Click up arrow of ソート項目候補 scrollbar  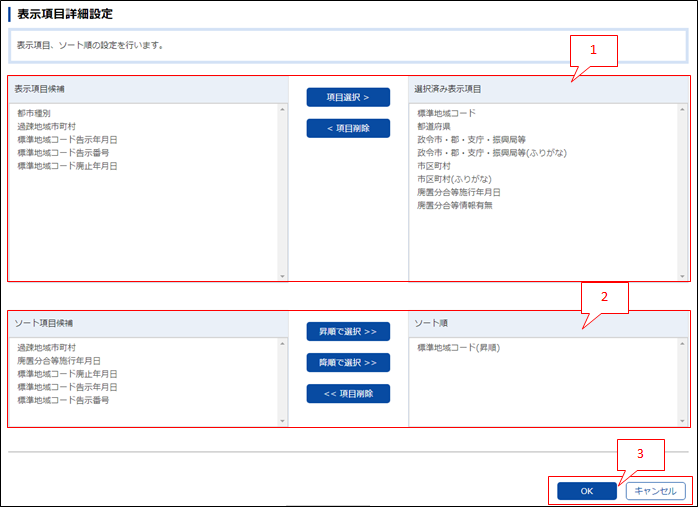(282, 344)
